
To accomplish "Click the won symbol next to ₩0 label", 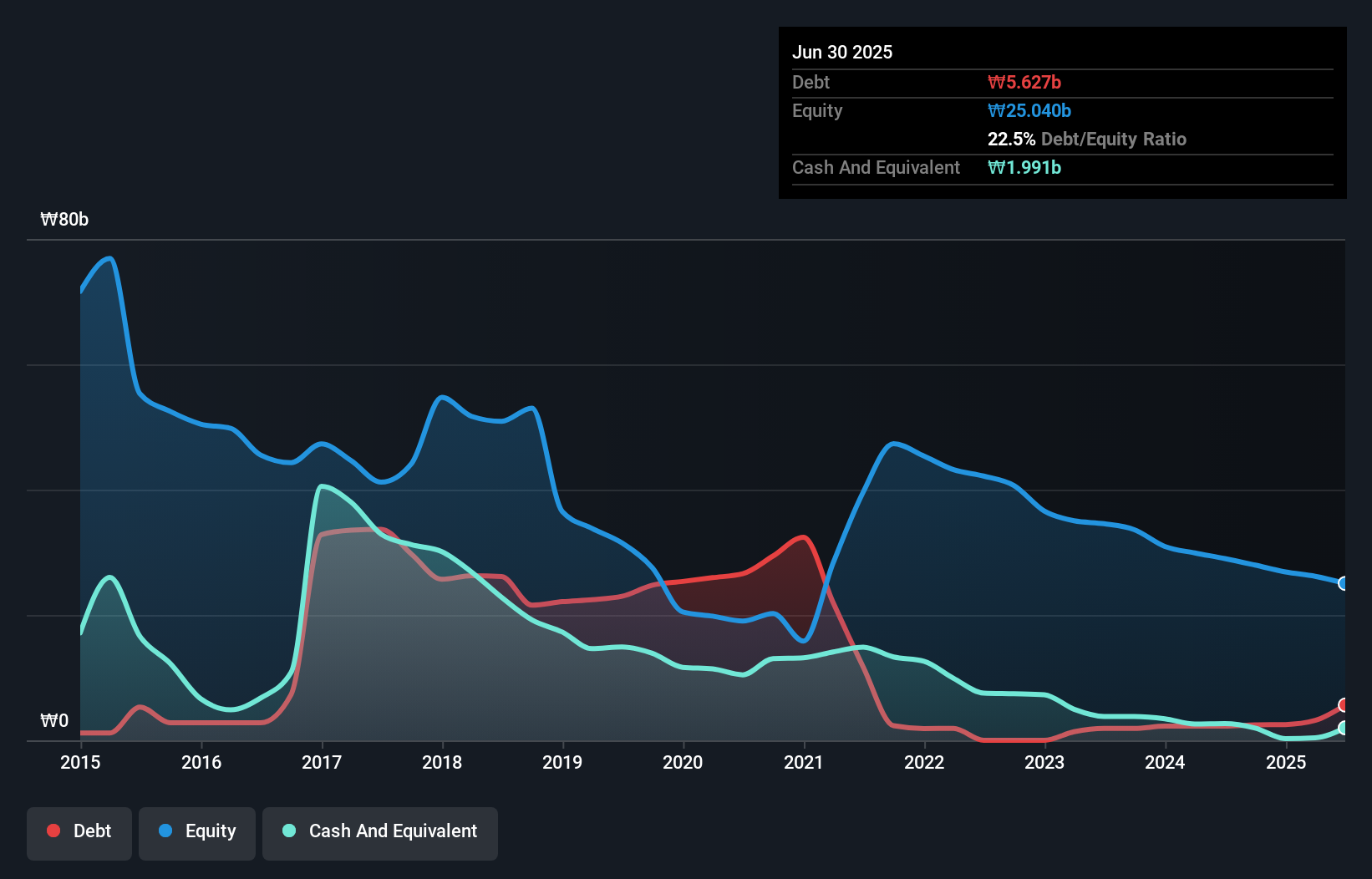I will tap(48, 719).
